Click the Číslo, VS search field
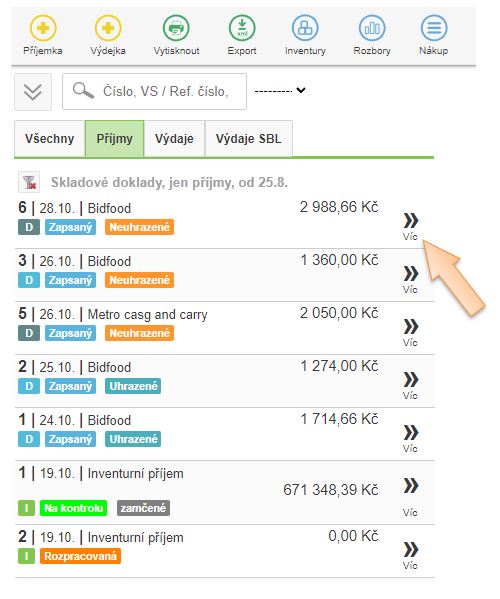The image size is (500, 599). (154, 92)
